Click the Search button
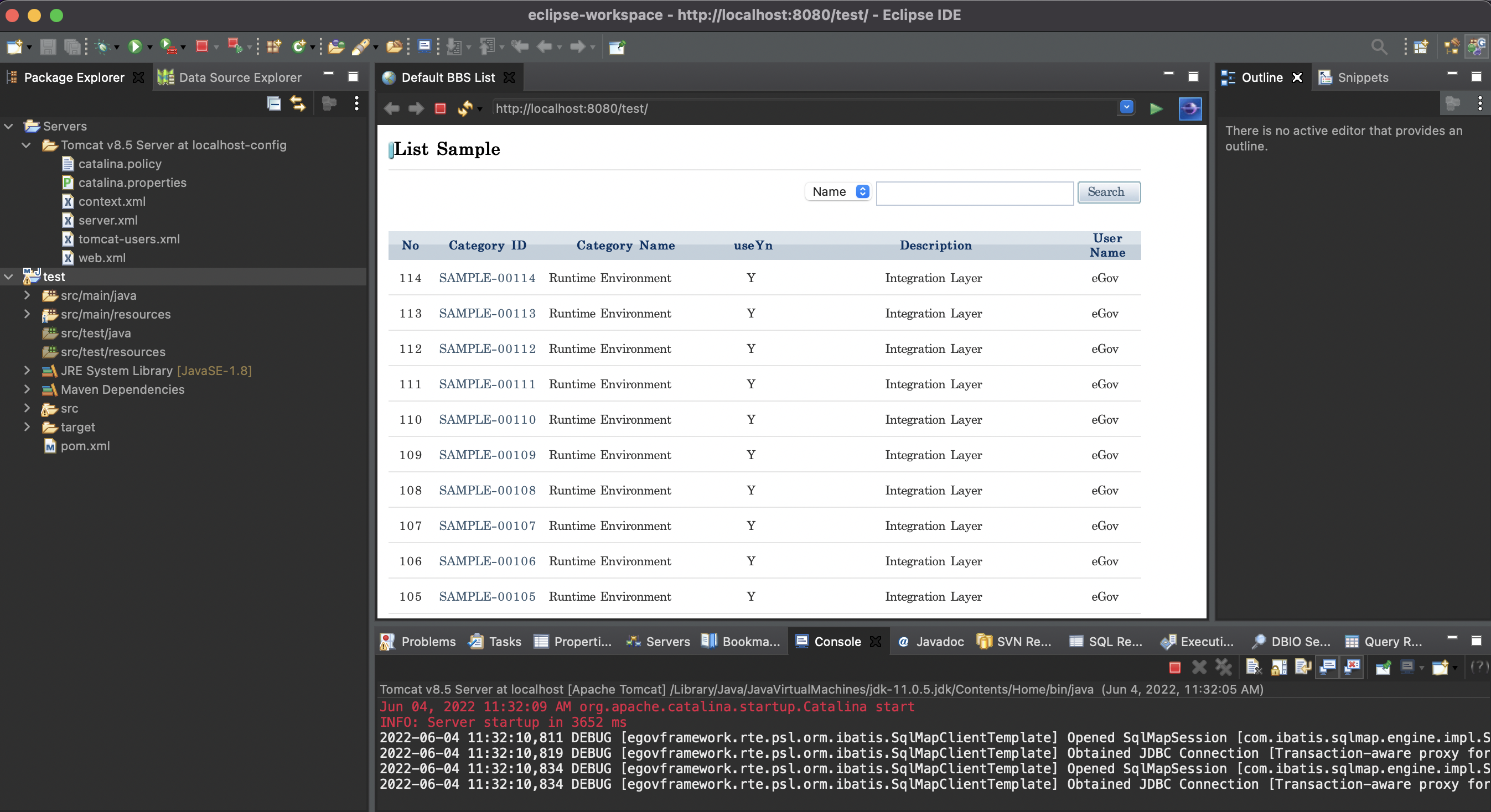The width and height of the screenshot is (1491, 812). pyautogui.click(x=1108, y=192)
